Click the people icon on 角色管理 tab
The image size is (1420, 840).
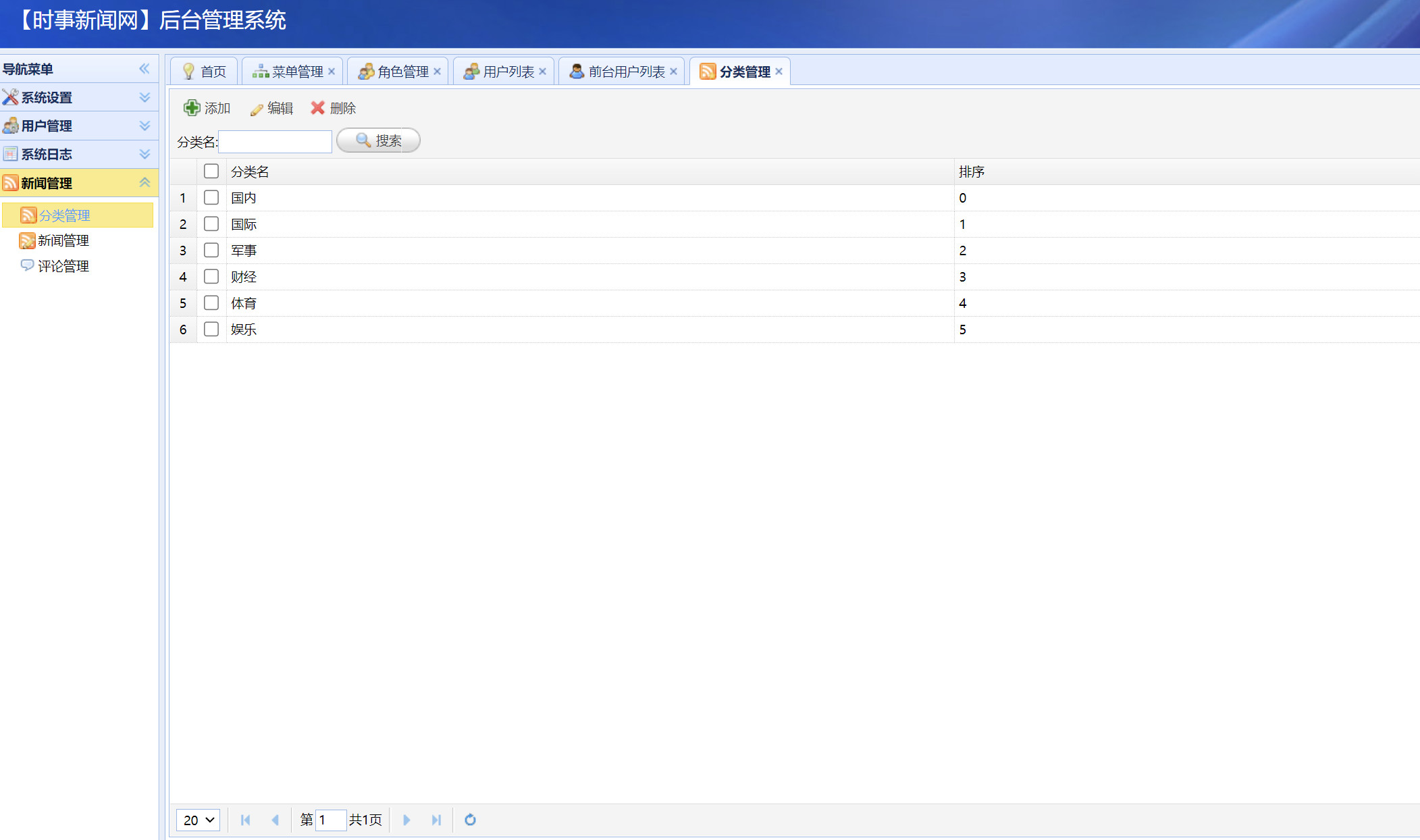[x=366, y=72]
